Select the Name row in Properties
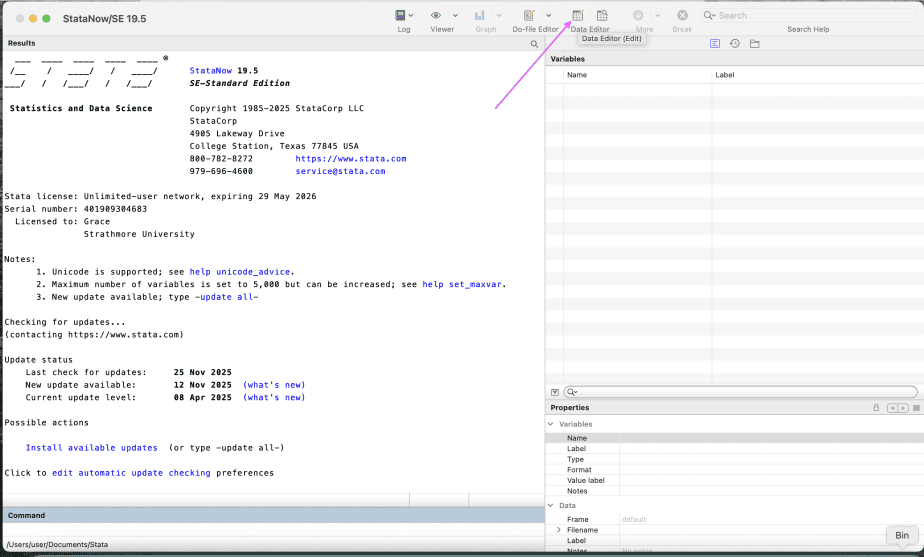 coord(734,438)
